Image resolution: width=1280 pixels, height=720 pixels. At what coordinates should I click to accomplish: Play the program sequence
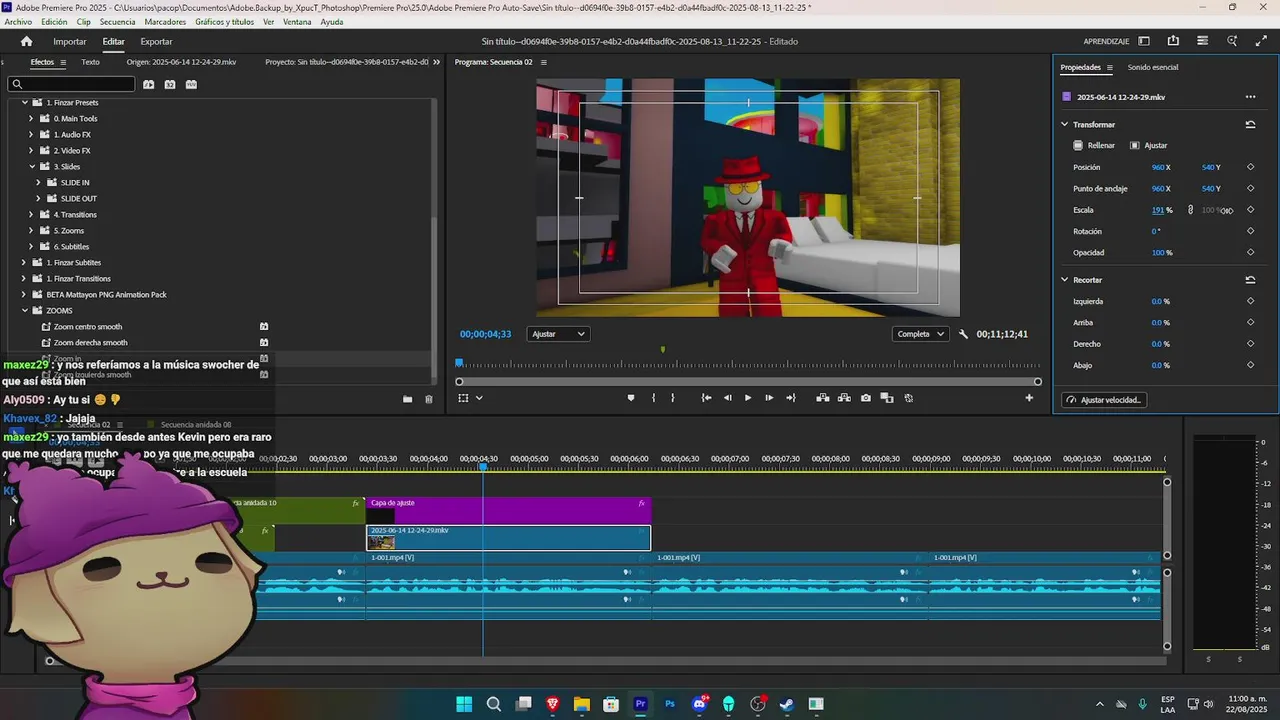[x=747, y=398]
